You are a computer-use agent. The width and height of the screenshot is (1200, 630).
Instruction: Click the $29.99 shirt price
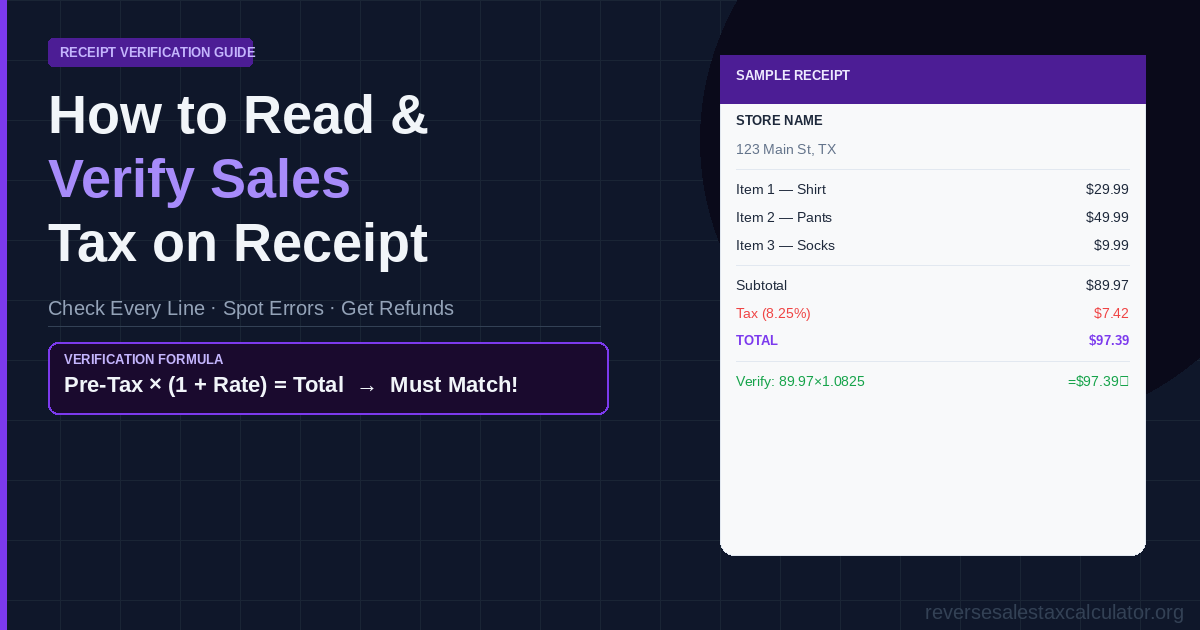pos(1107,189)
